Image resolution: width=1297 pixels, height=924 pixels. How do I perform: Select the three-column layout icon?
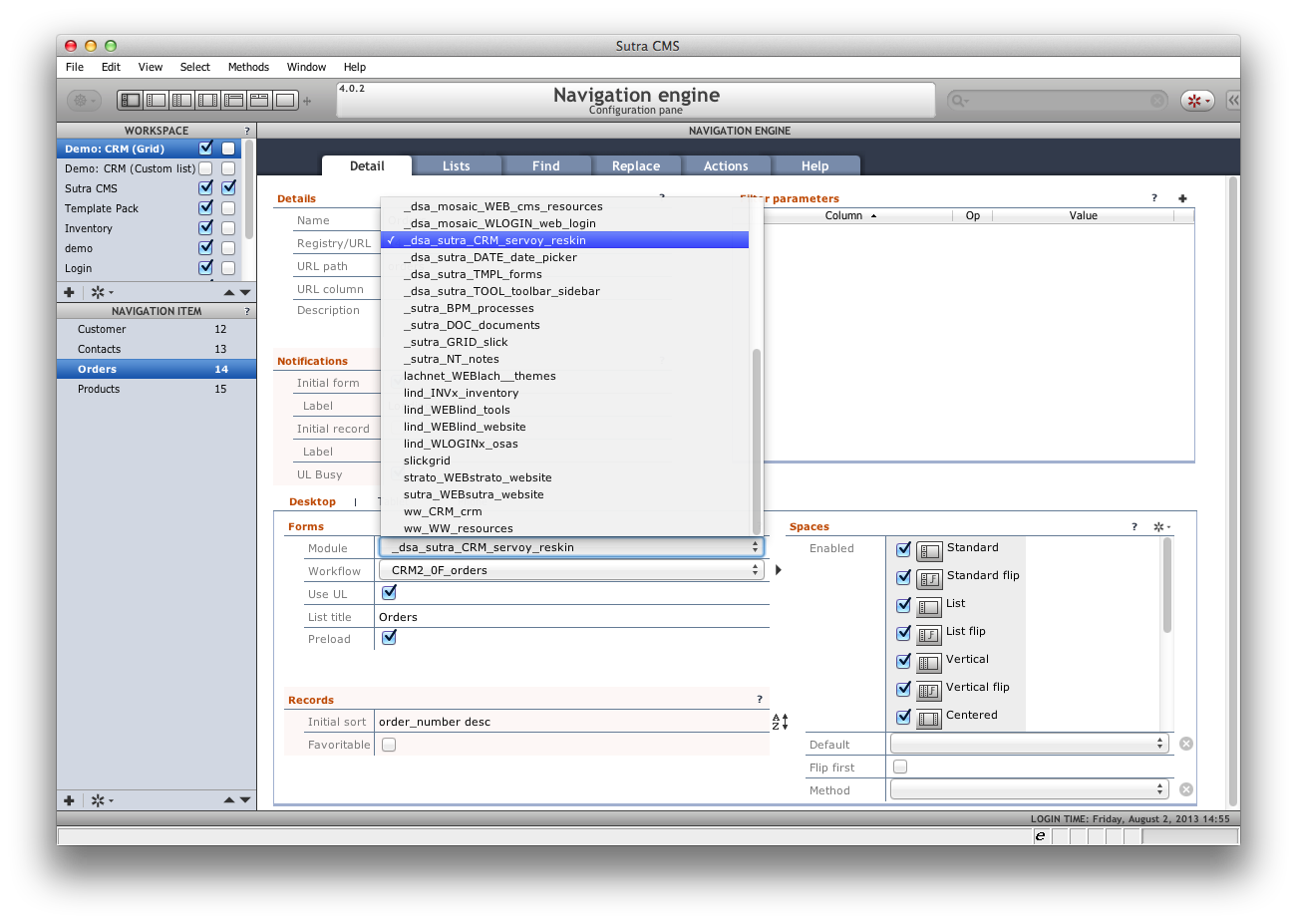[181, 100]
